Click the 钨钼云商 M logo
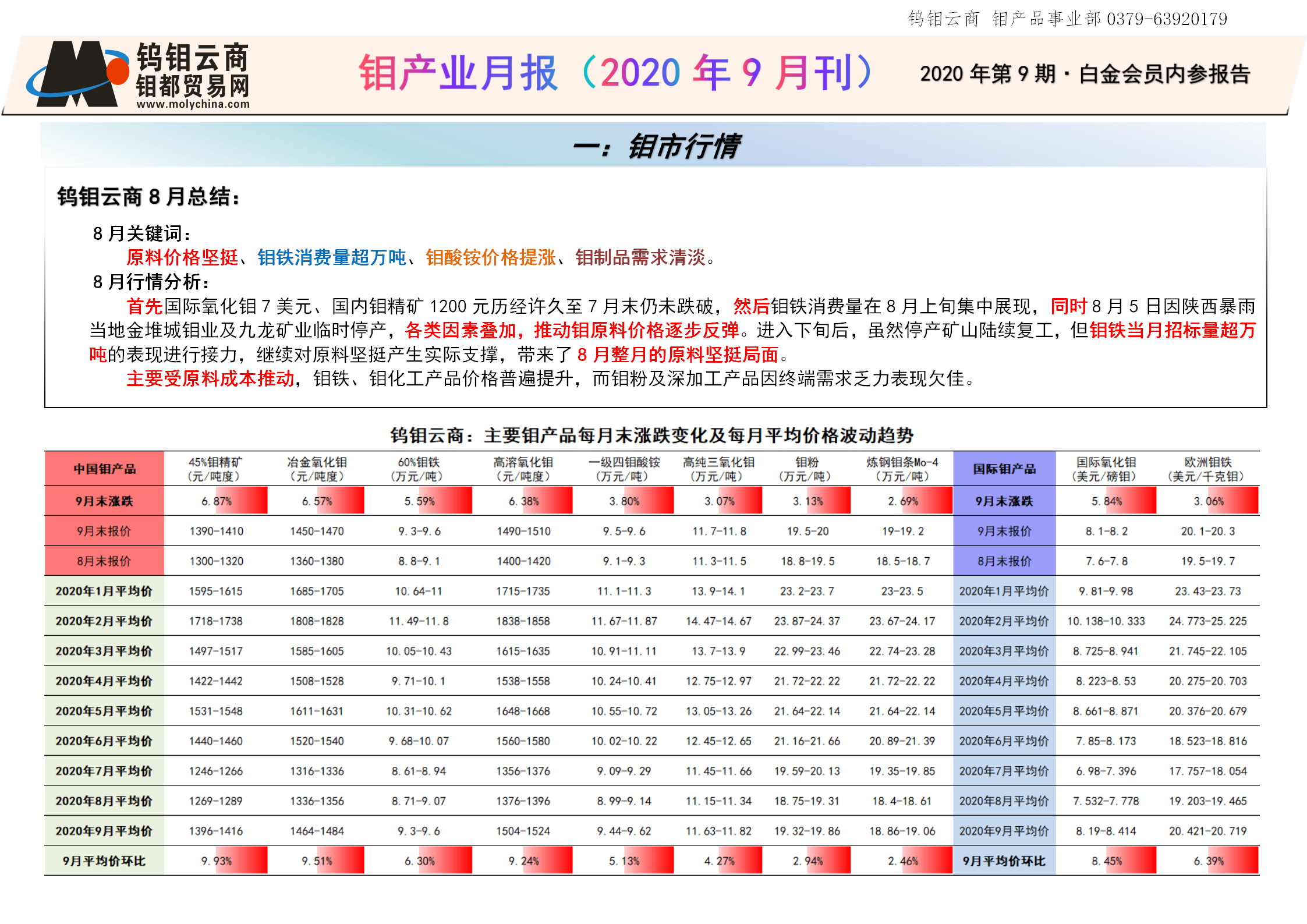 click(x=77, y=73)
